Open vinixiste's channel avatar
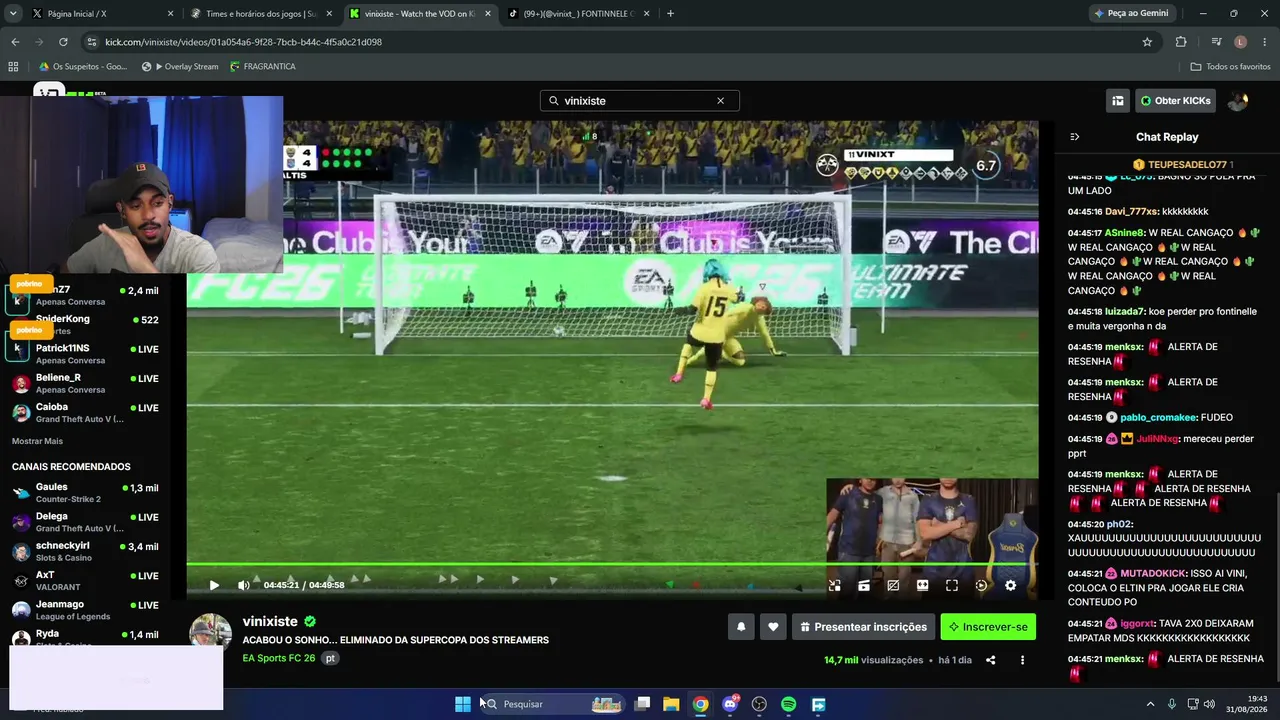This screenshot has width=1280, height=720. pos(211,634)
